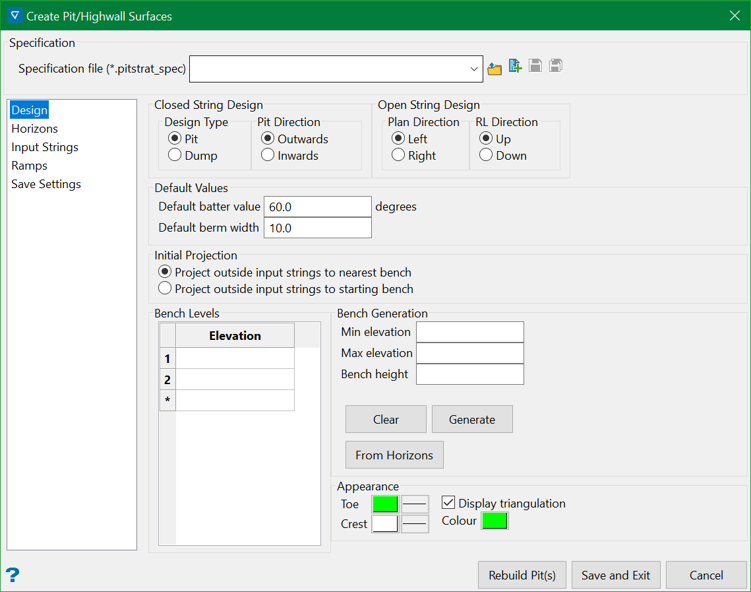Click the browse folder icon for specification file
The height and width of the screenshot is (592, 751).
pos(495,68)
